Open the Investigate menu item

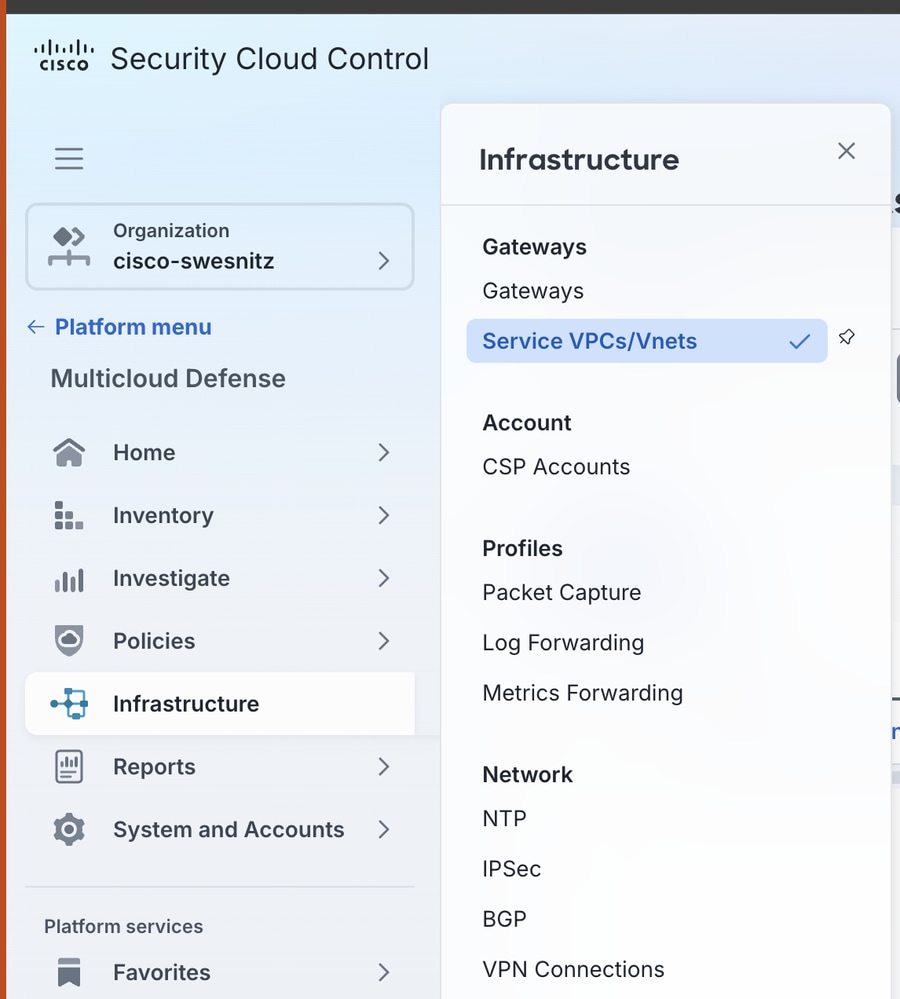coord(220,578)
